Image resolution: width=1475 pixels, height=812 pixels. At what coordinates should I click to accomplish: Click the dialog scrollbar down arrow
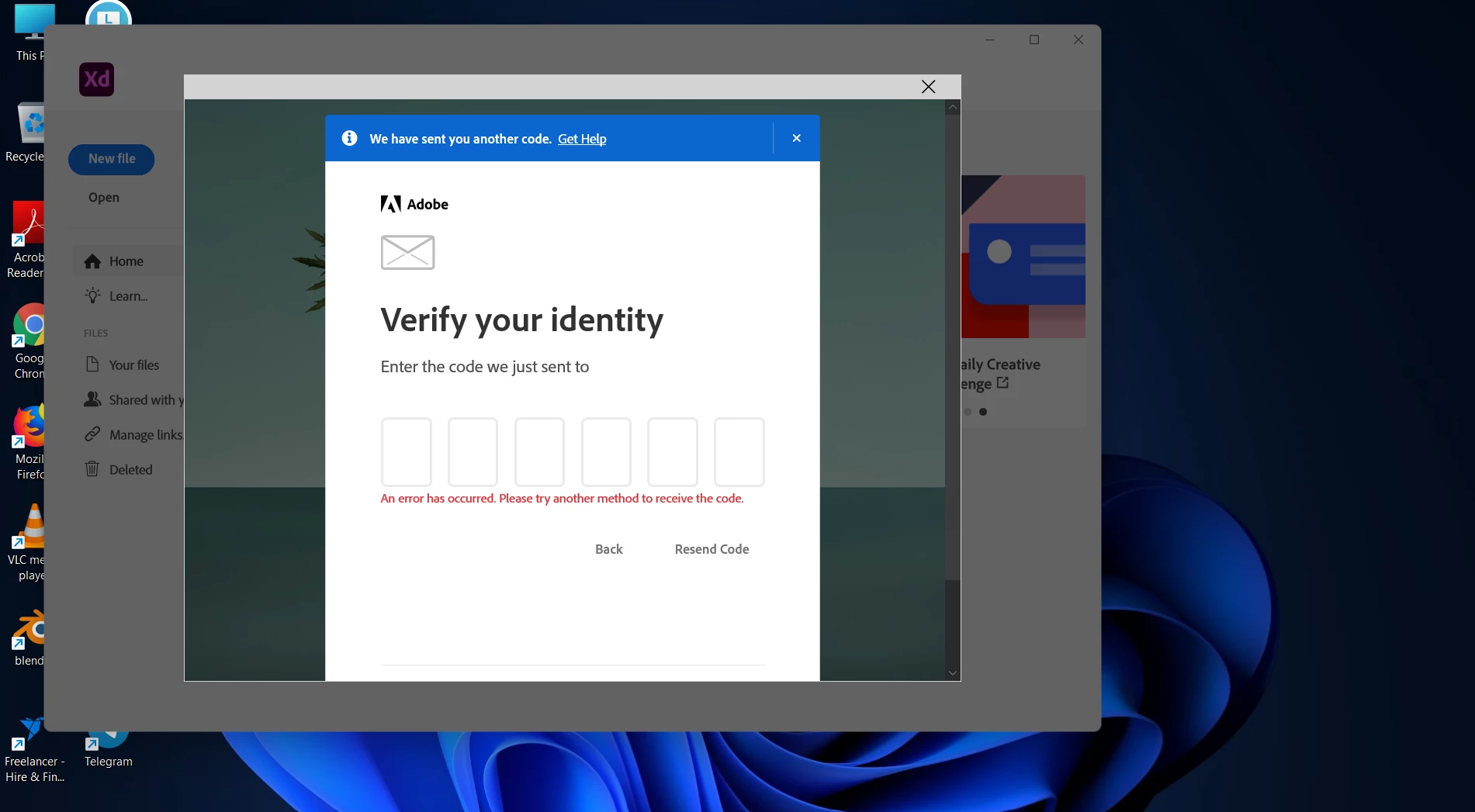[953, 673]
